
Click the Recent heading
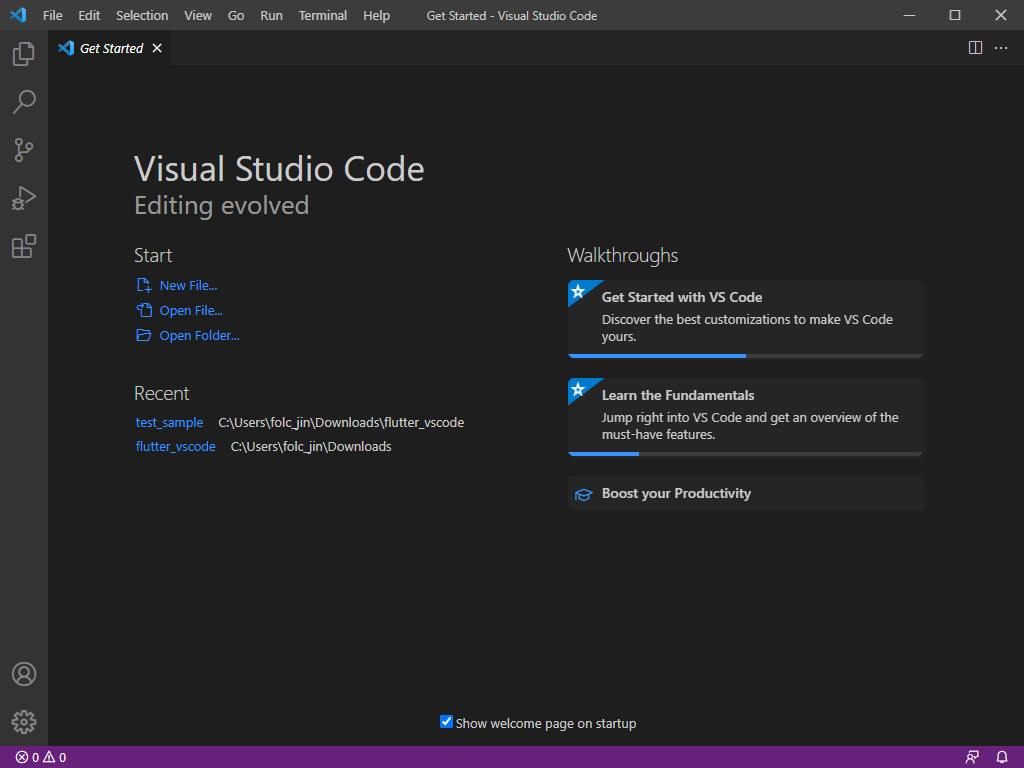click(x=161, y=393)
